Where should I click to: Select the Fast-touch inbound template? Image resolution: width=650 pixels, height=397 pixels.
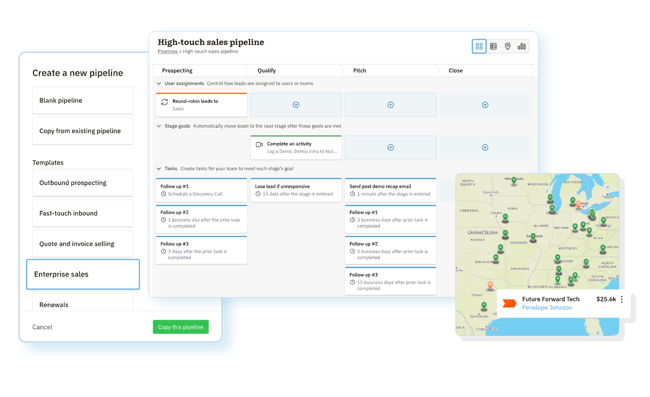(82, 213)
